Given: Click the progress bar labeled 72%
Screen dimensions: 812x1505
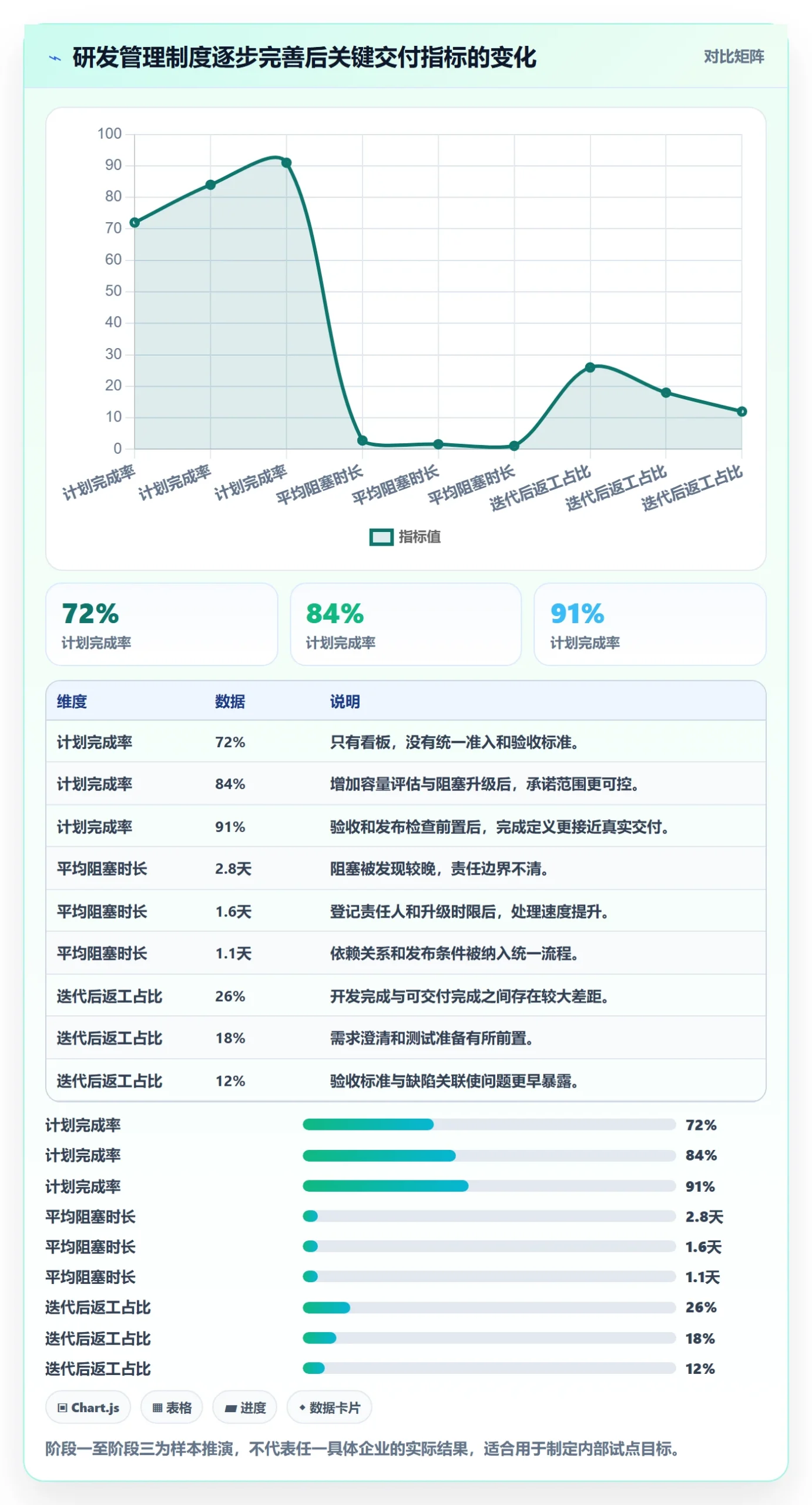Looking at the screenshot, I should 489,1124.
